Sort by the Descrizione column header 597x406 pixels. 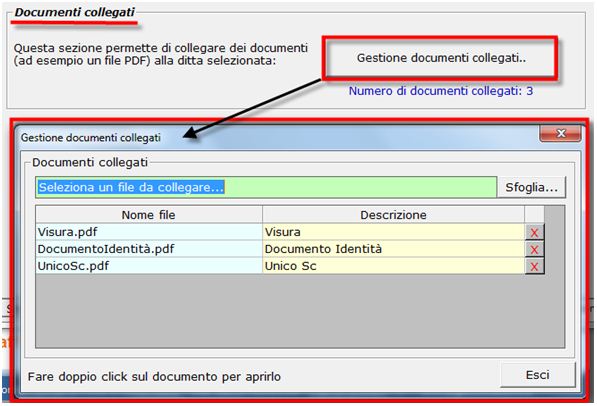[393, 215]
